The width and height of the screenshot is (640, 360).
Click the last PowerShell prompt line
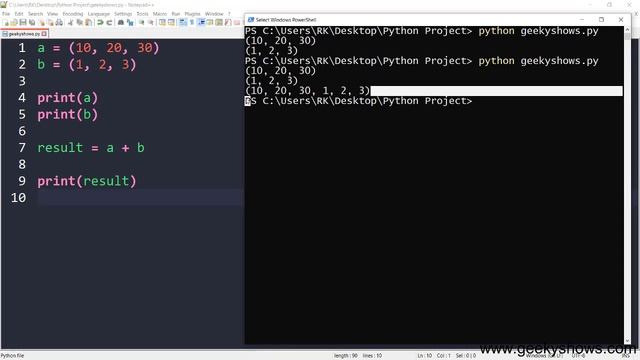358,101
